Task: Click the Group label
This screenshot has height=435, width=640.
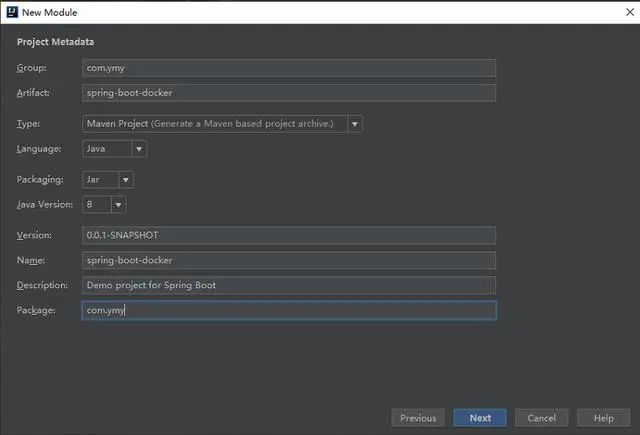Action: [31, 68]
